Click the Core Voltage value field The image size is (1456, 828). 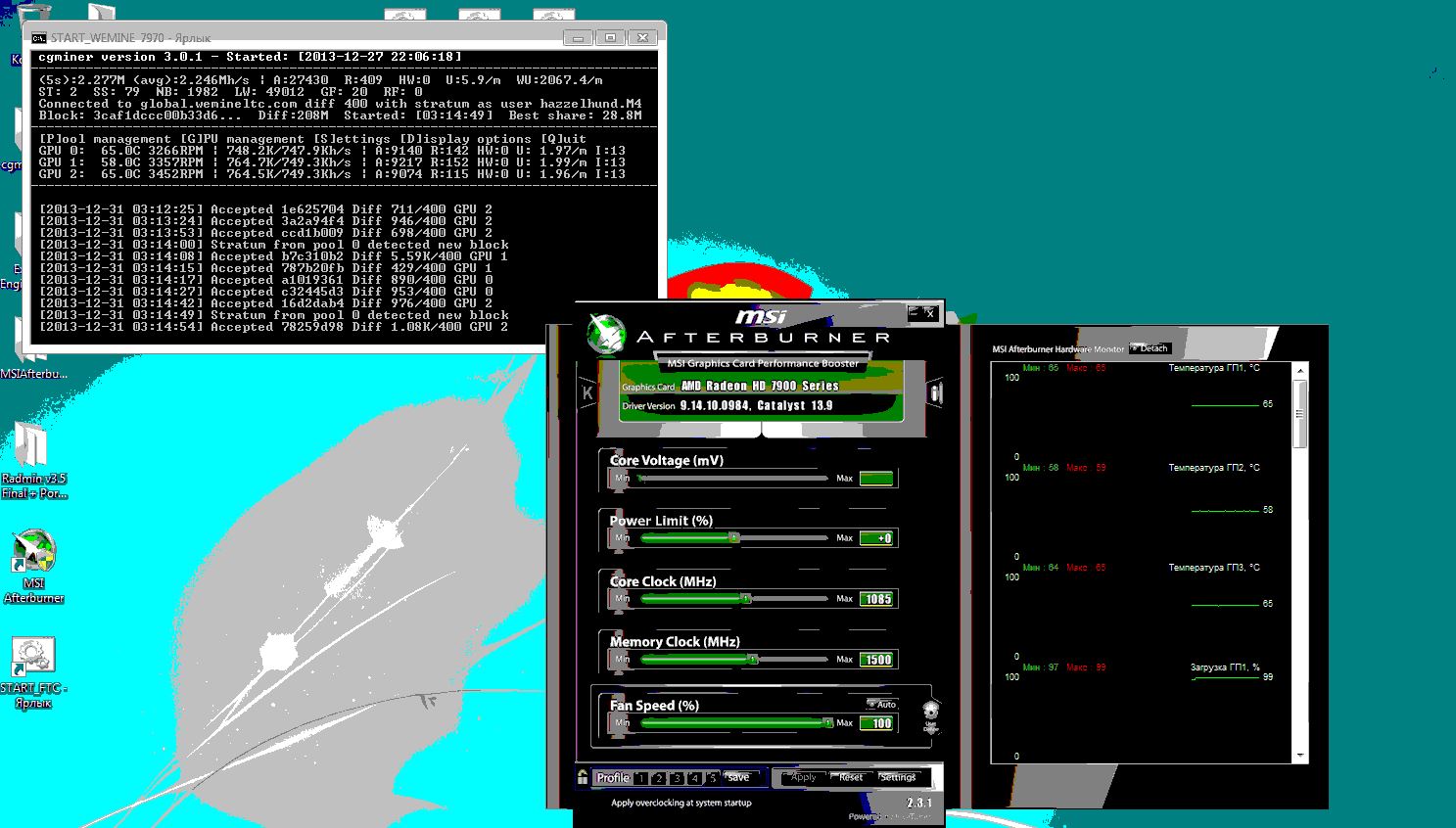click(876, 479)
